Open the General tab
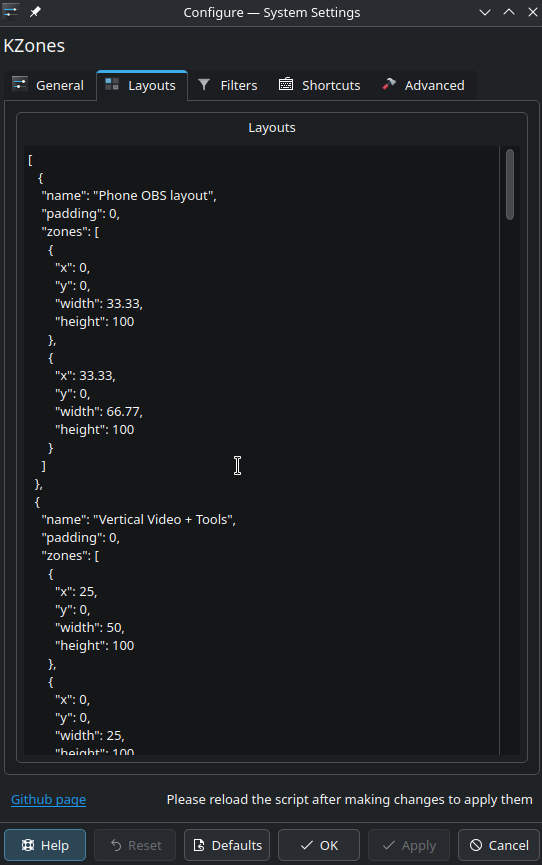The width and height of the screenshot is (542, 865). [49, 86]
